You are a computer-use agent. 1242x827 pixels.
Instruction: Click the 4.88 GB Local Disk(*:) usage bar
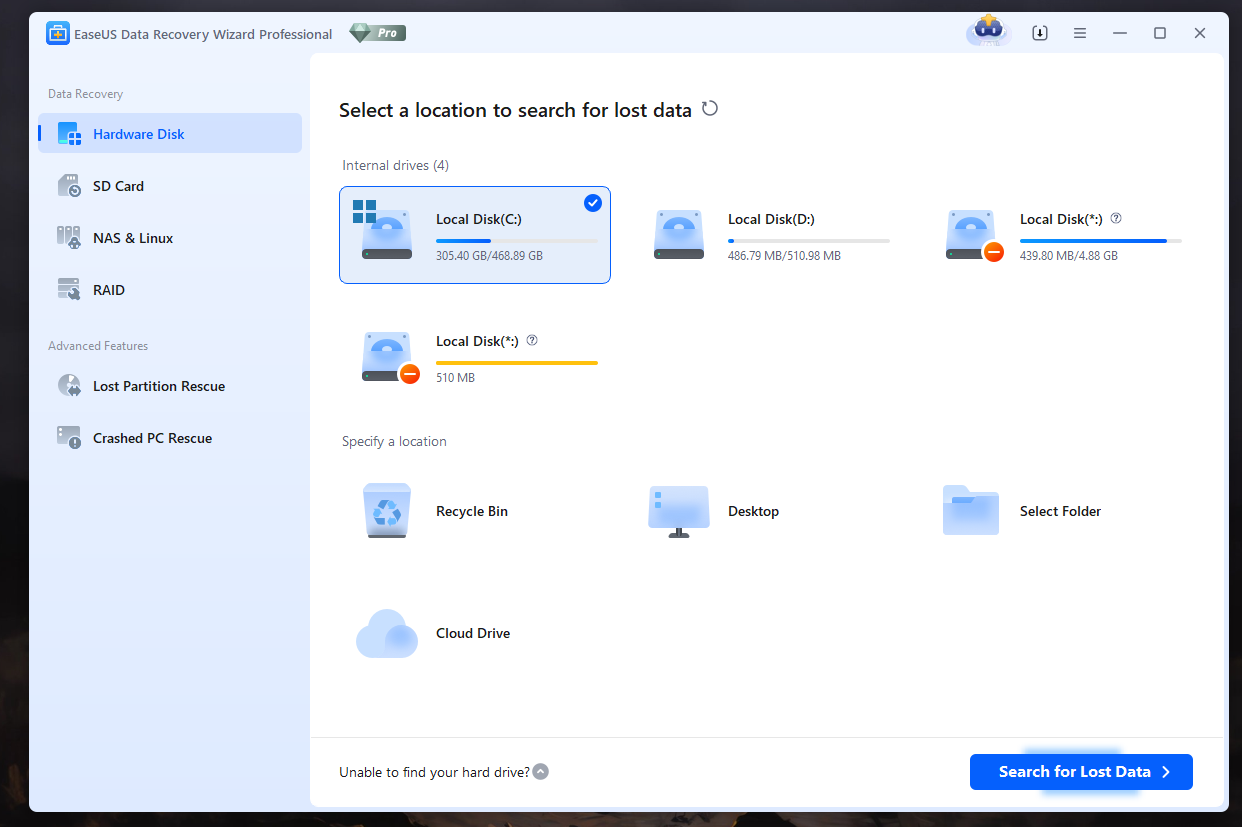click(x=1101, y=241)
